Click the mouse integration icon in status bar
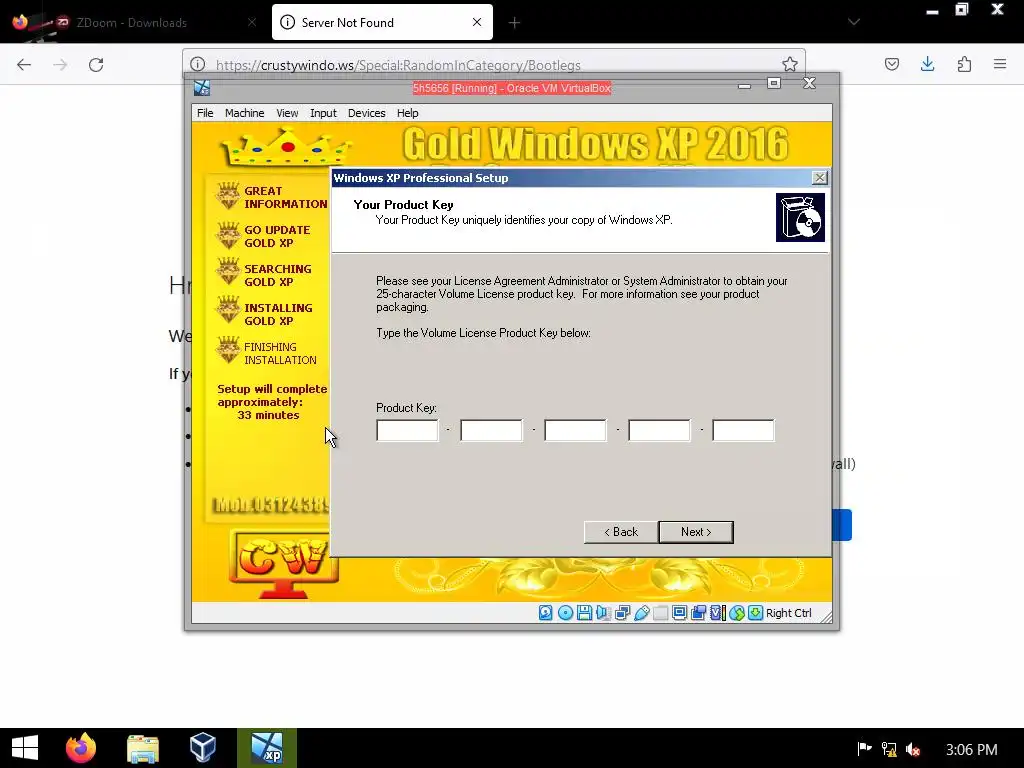 (737, 613)
